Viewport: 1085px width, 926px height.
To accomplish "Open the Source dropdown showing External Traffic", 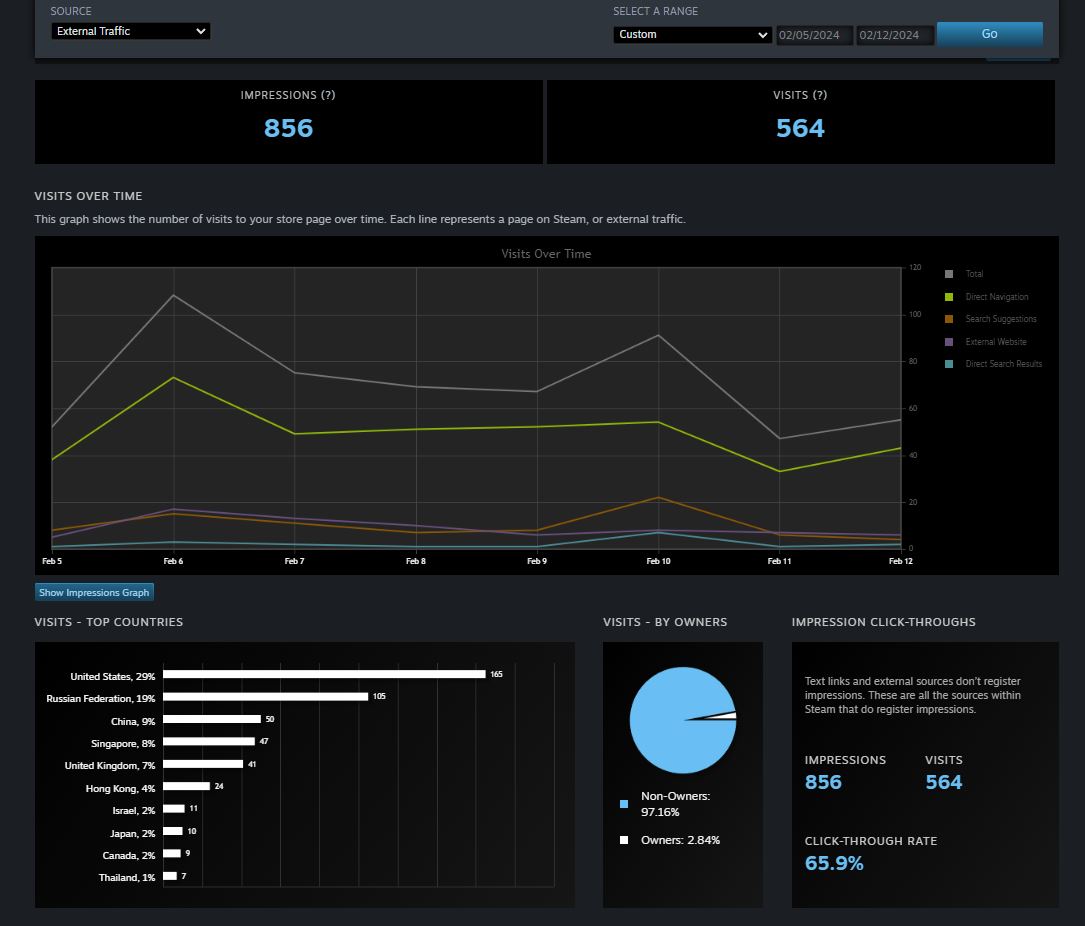I will (x=130, y=31).
